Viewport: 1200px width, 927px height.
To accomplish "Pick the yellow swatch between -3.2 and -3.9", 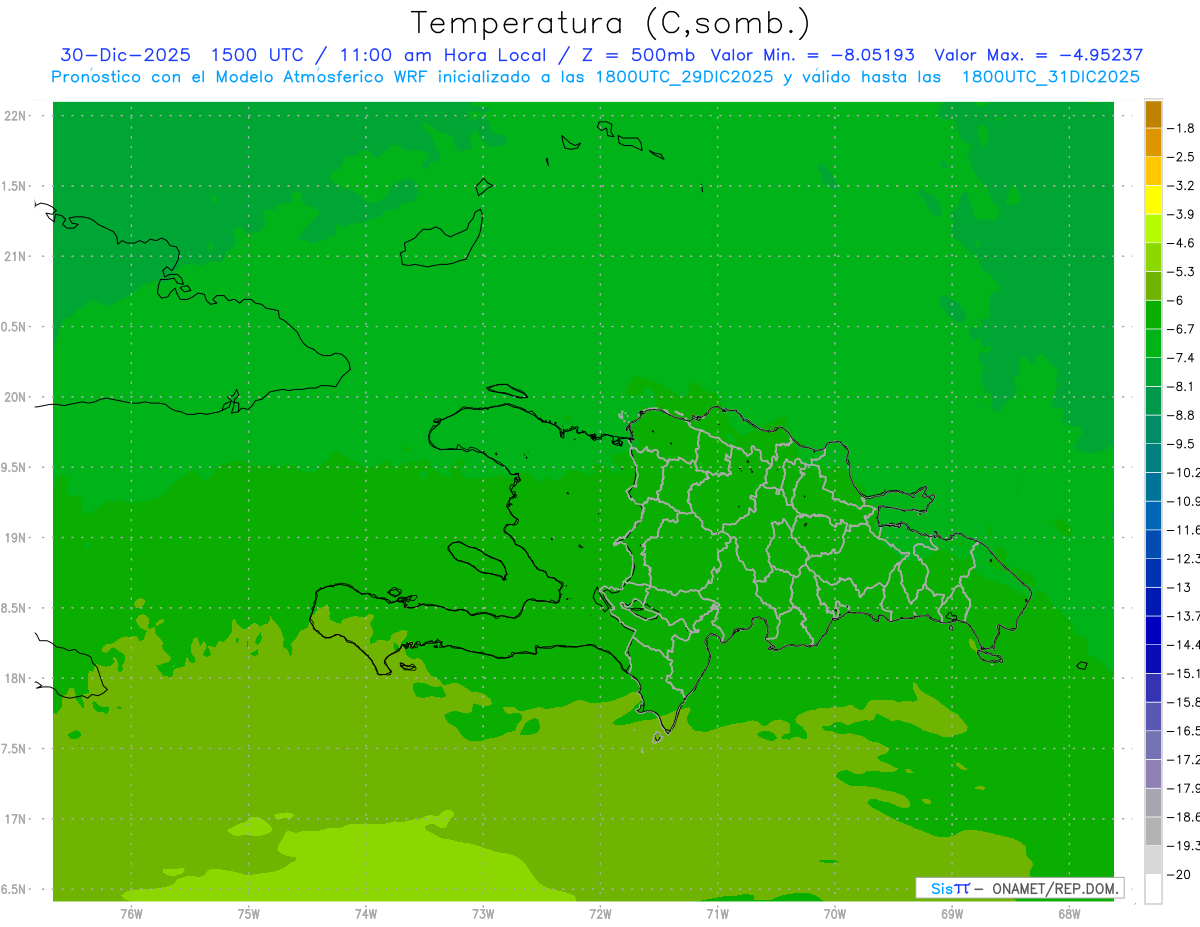I will 1153,200.
